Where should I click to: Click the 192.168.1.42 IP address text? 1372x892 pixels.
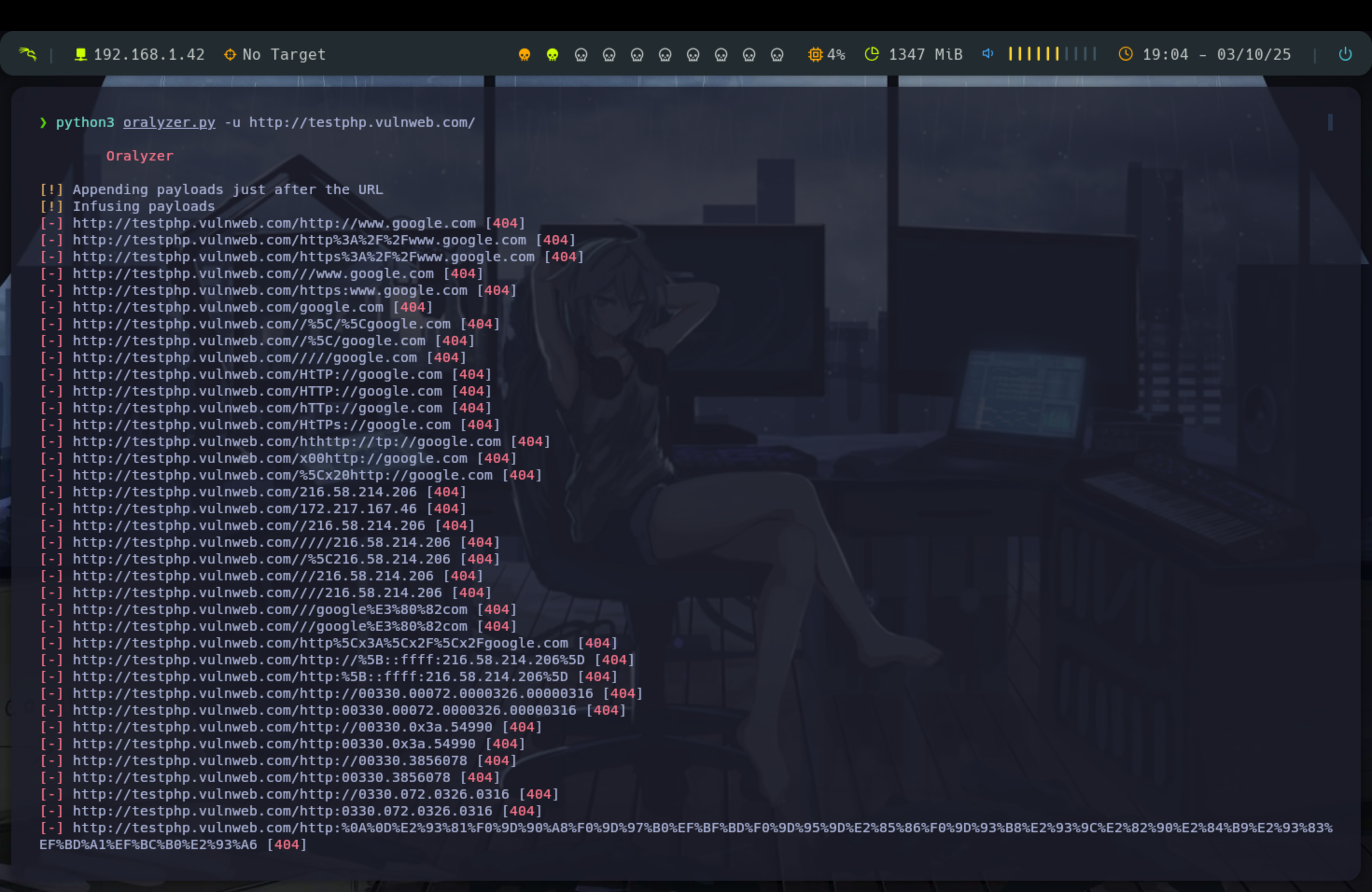coord(149,54)
